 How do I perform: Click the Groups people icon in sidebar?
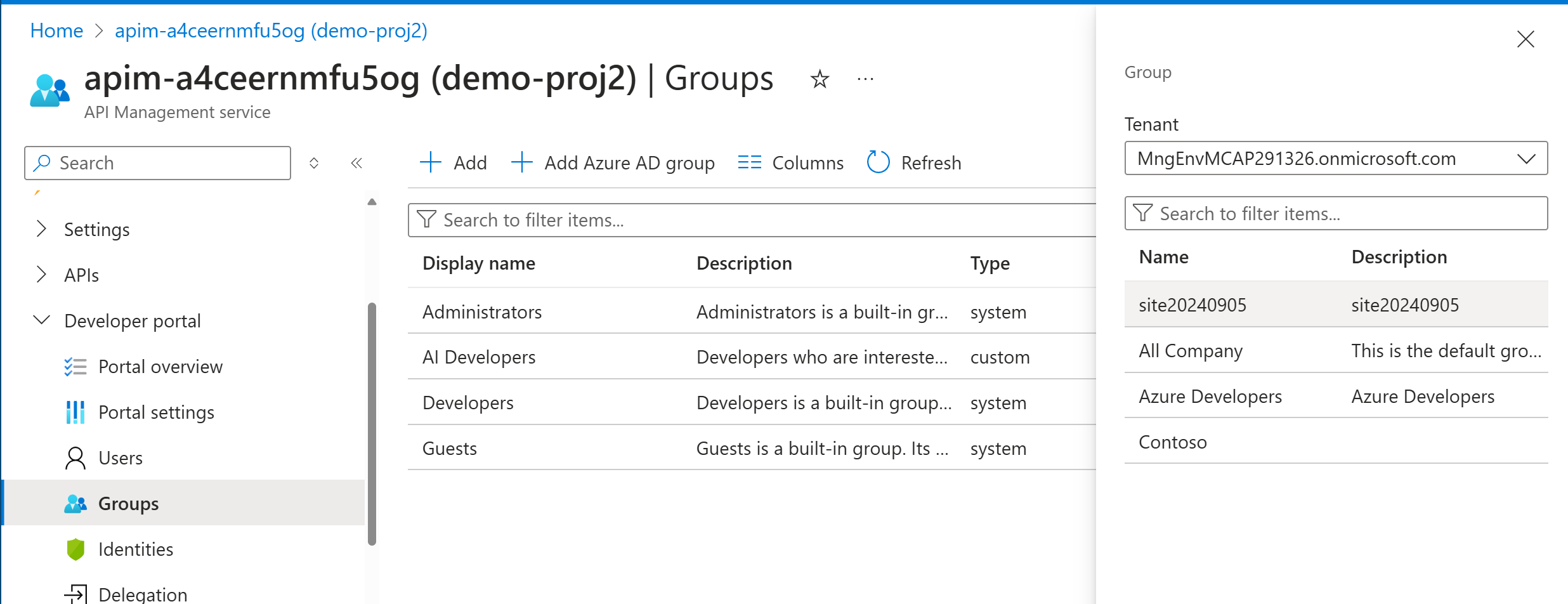[x=75, y=504]
